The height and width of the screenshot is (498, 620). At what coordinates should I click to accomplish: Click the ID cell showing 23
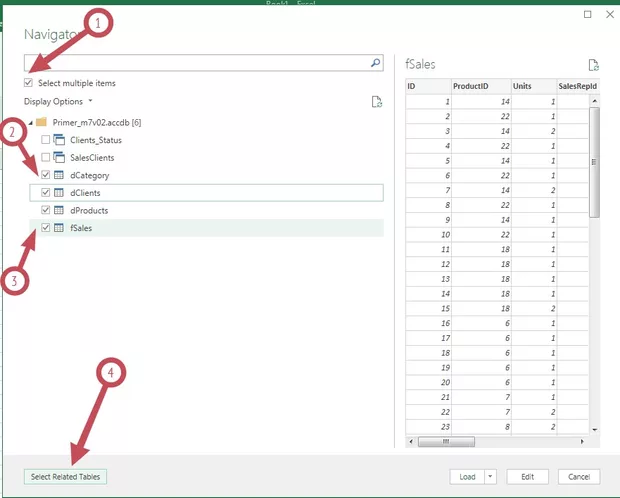[429, 427]
